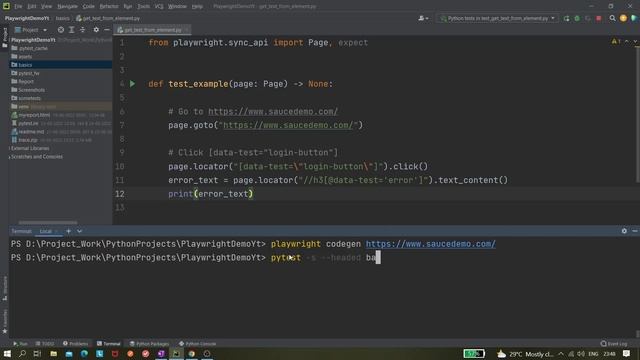Screen dimensions: 640x360
Task: Click the project tree horizontal scrollbar
Action: (x=48, y=223)
